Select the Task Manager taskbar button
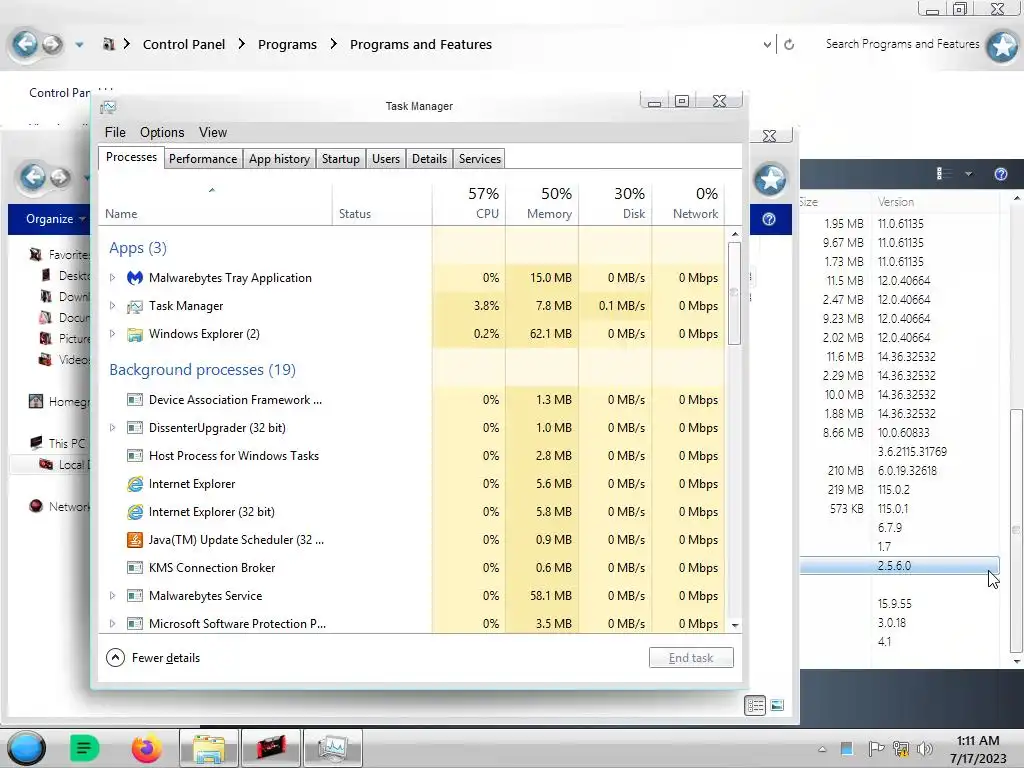Viewport: 1024px width, 768px height. [x=333, y=748]
